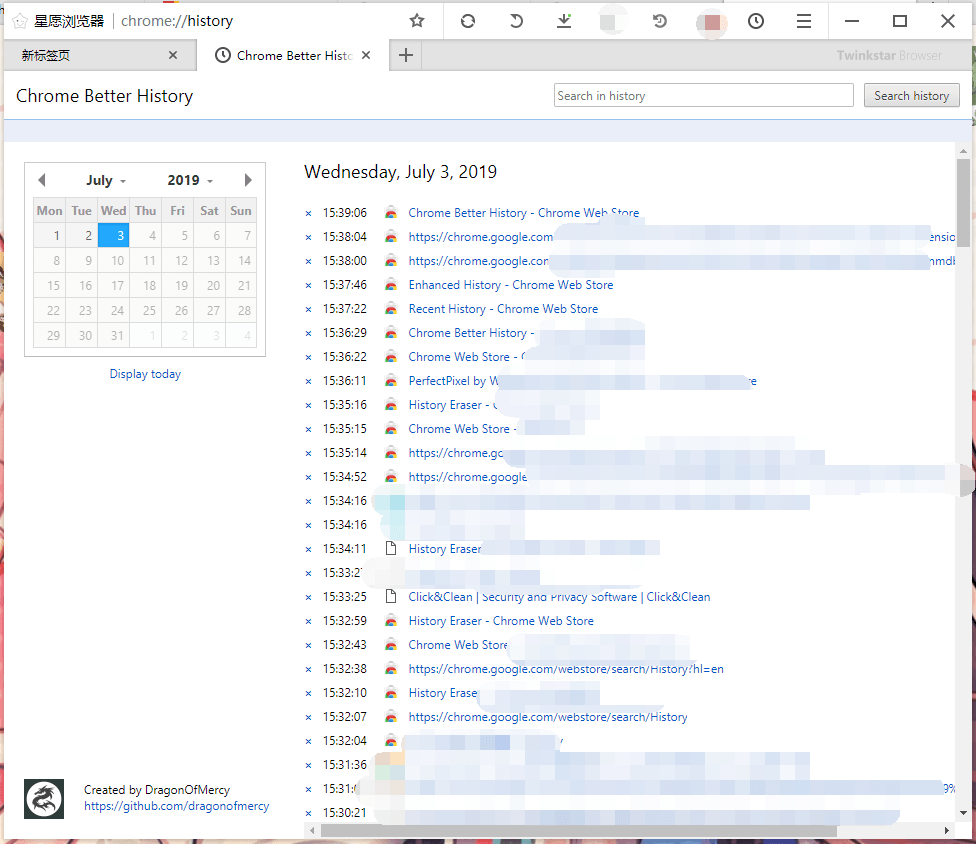The image size is (976, 844).
Task: Open the July month dropdown
Action: coord(106,181)
